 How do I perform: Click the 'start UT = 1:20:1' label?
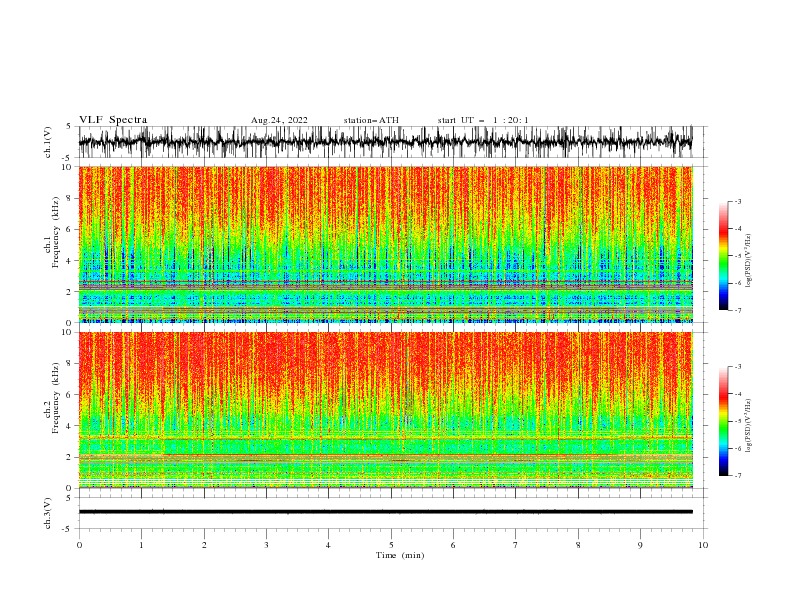click(x=483, y=120)
